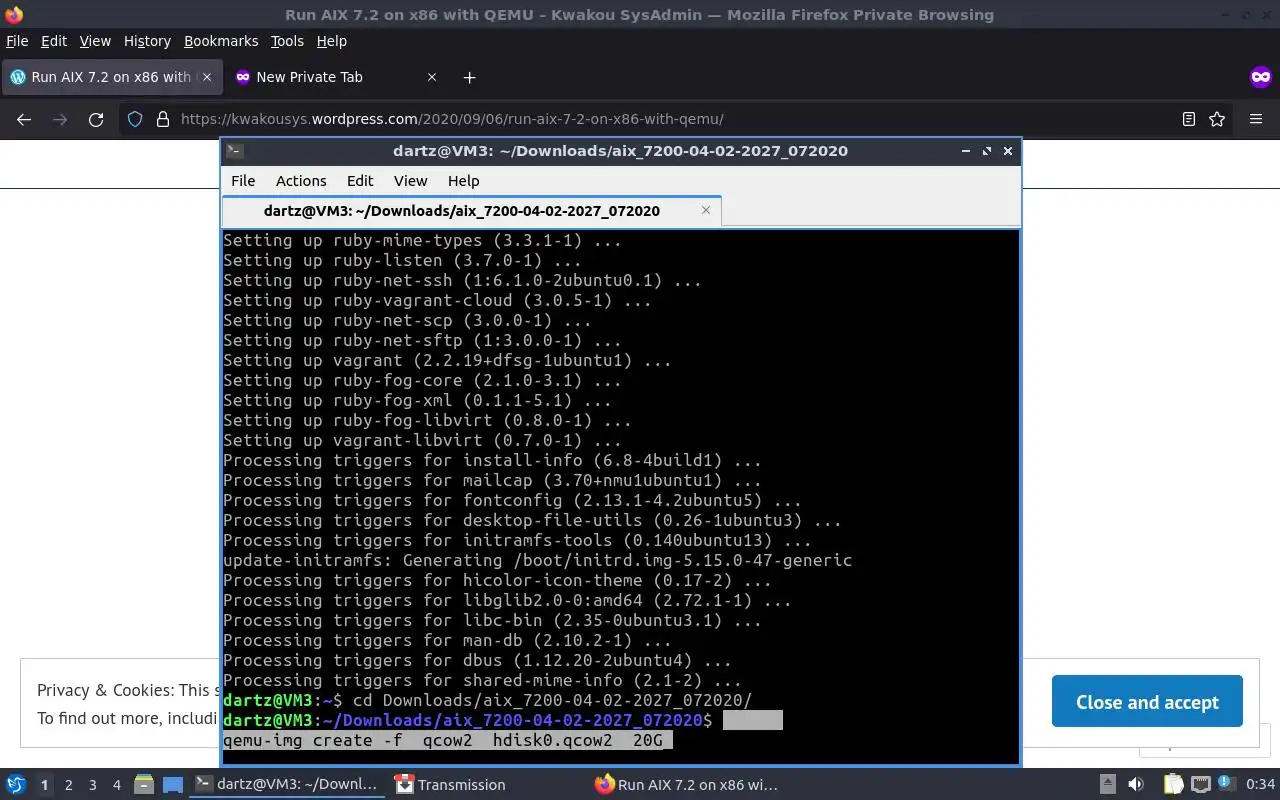Toggle Reader View icon
The width and height of the screenshot is (1280, 800).
tap(1188, 119)
